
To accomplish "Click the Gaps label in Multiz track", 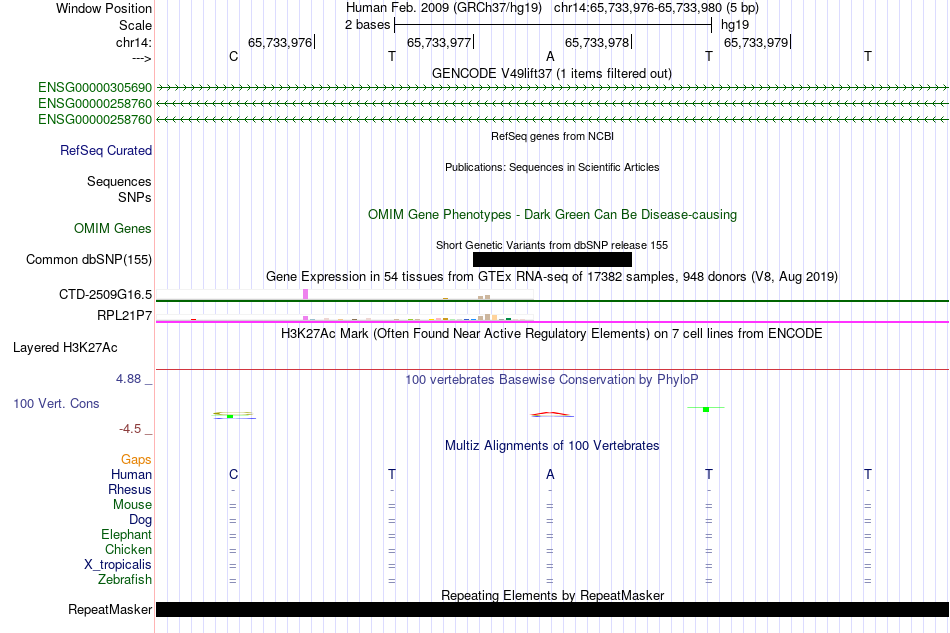I will 136,460.
